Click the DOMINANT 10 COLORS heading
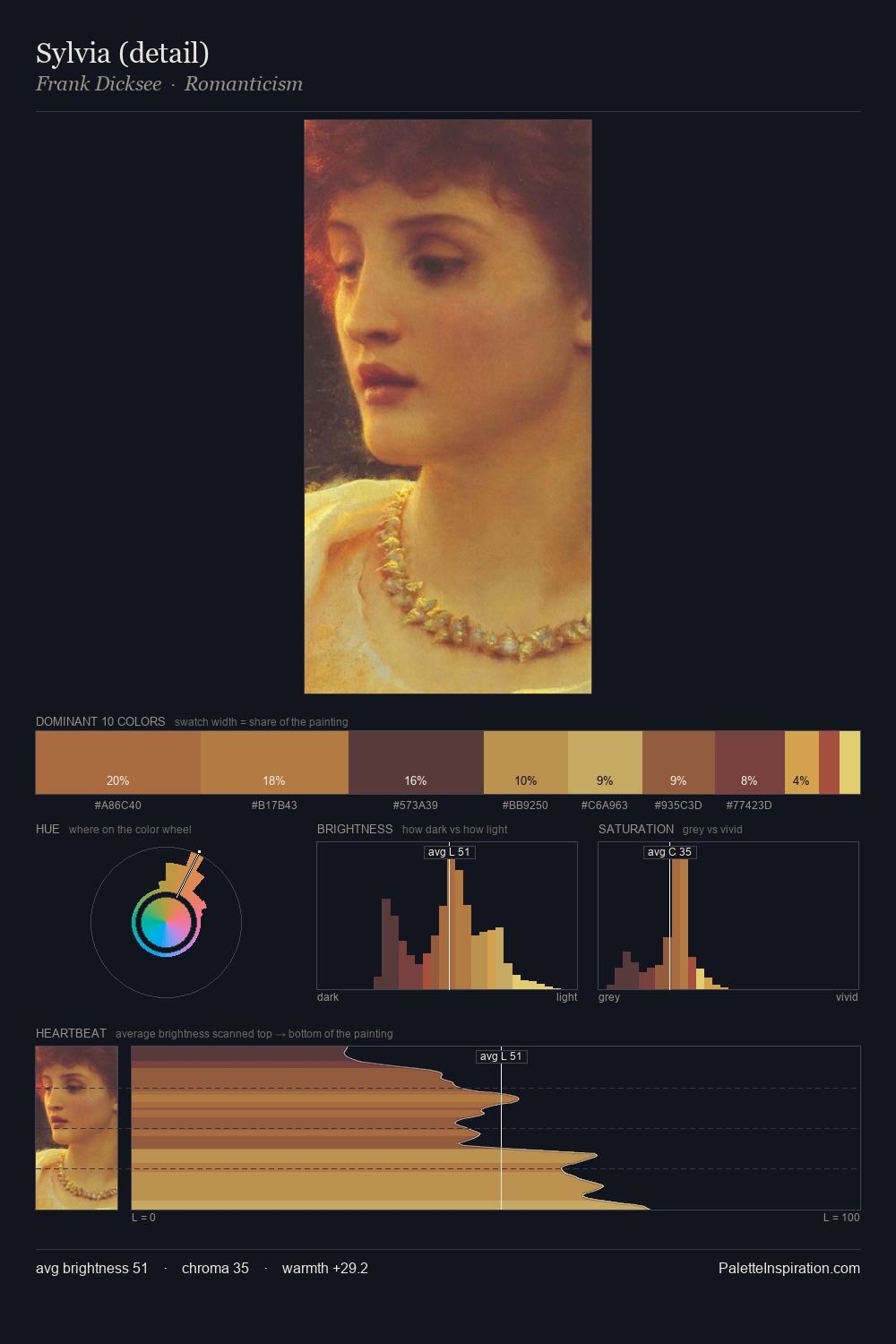The image size is (896, 1344). point(100,721)
